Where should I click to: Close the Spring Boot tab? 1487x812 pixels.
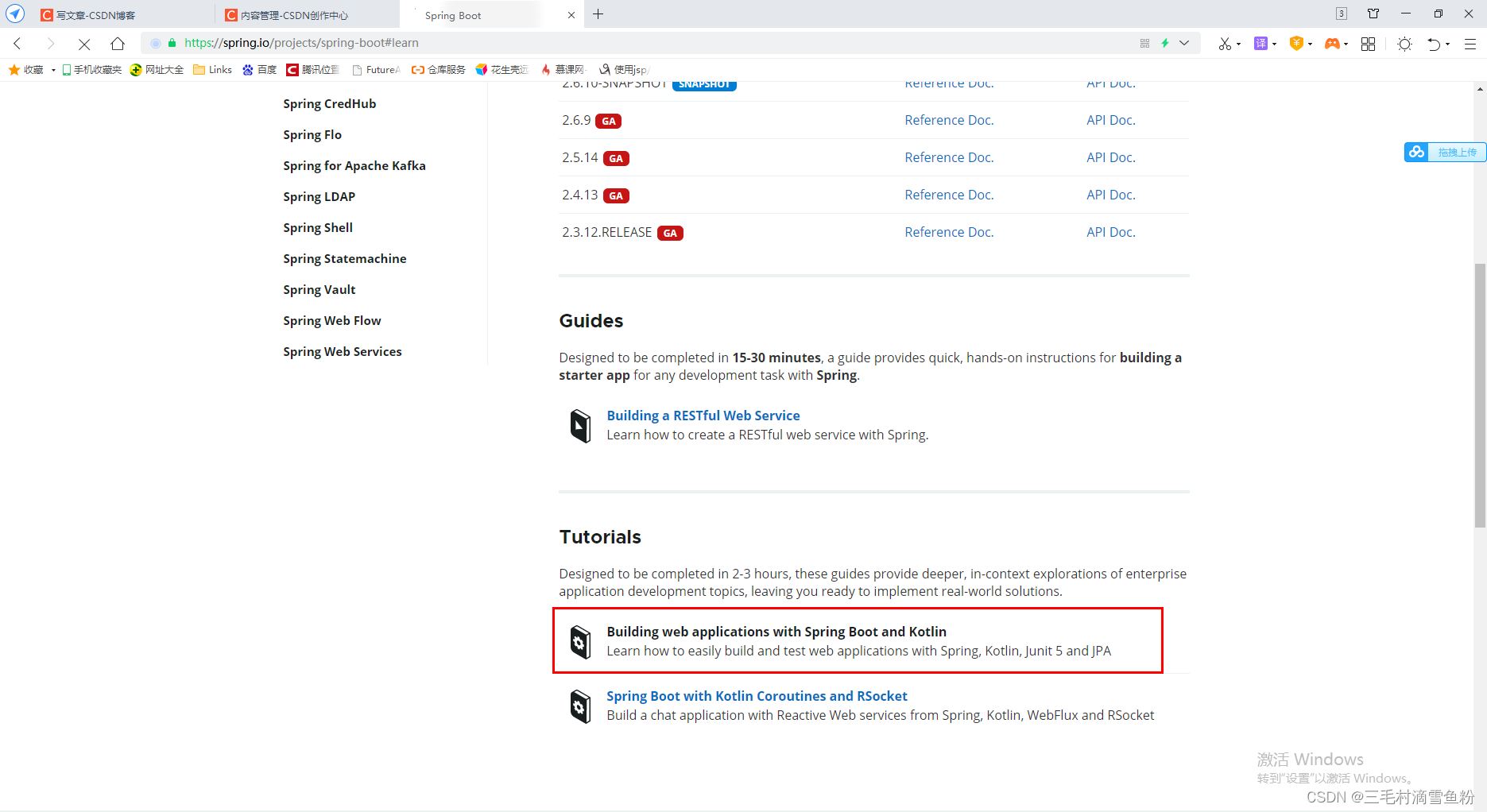coord(571,15)
